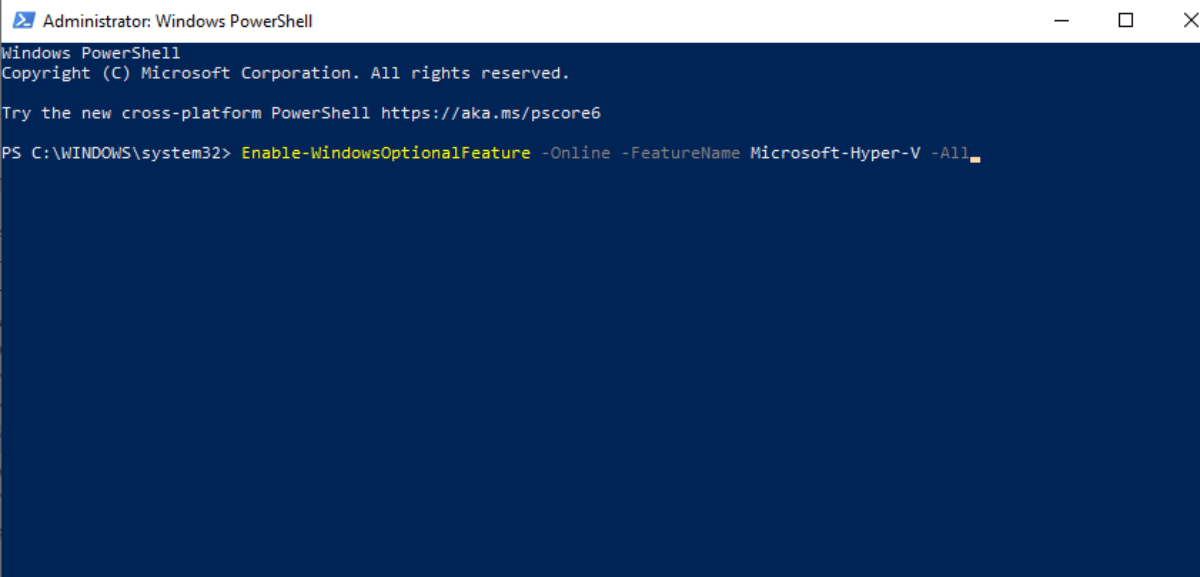Click the "Windows PowerShell" banner line
1200x577 pixels.
(91, 53)
